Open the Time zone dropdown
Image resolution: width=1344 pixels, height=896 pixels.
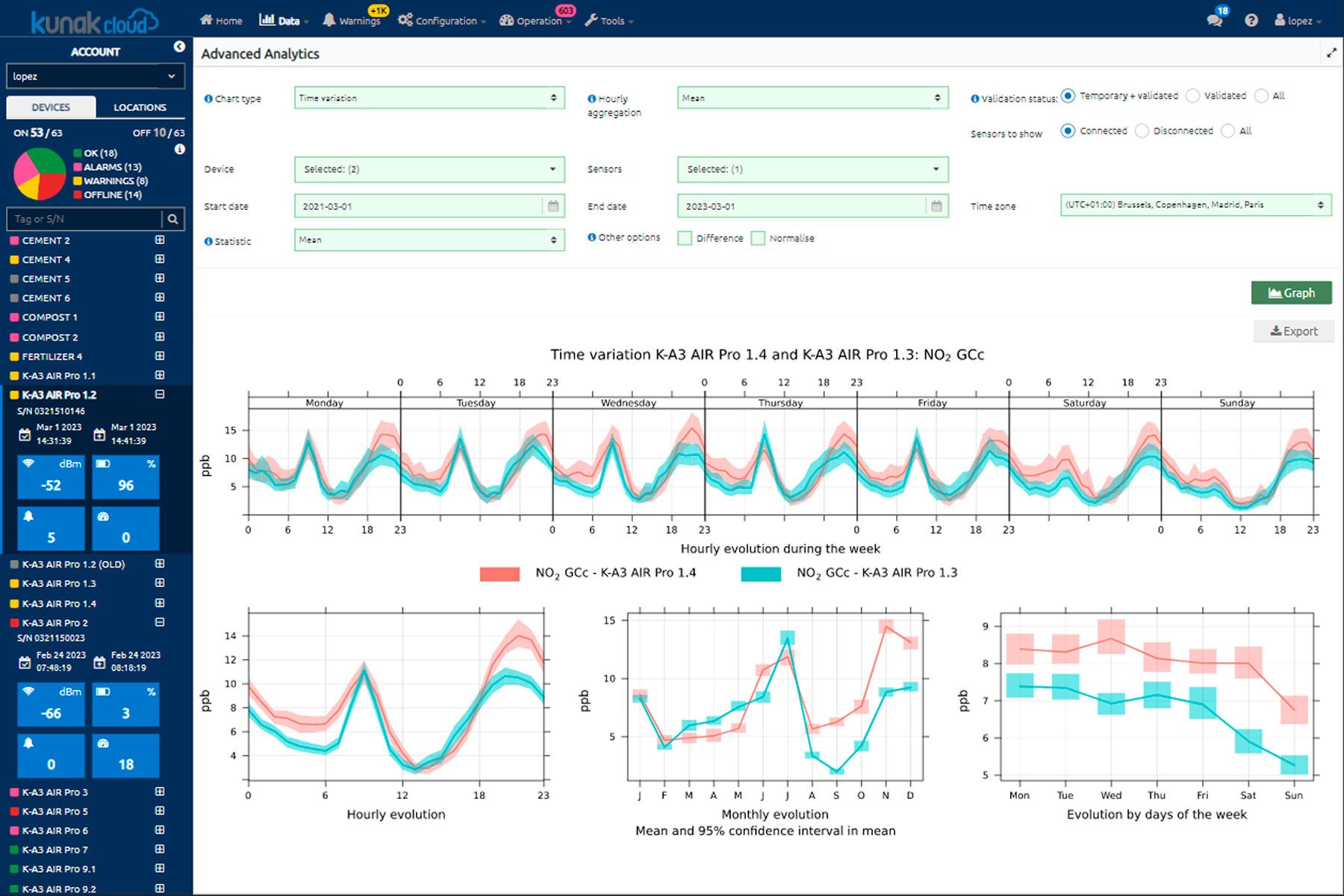point(1195,205)
